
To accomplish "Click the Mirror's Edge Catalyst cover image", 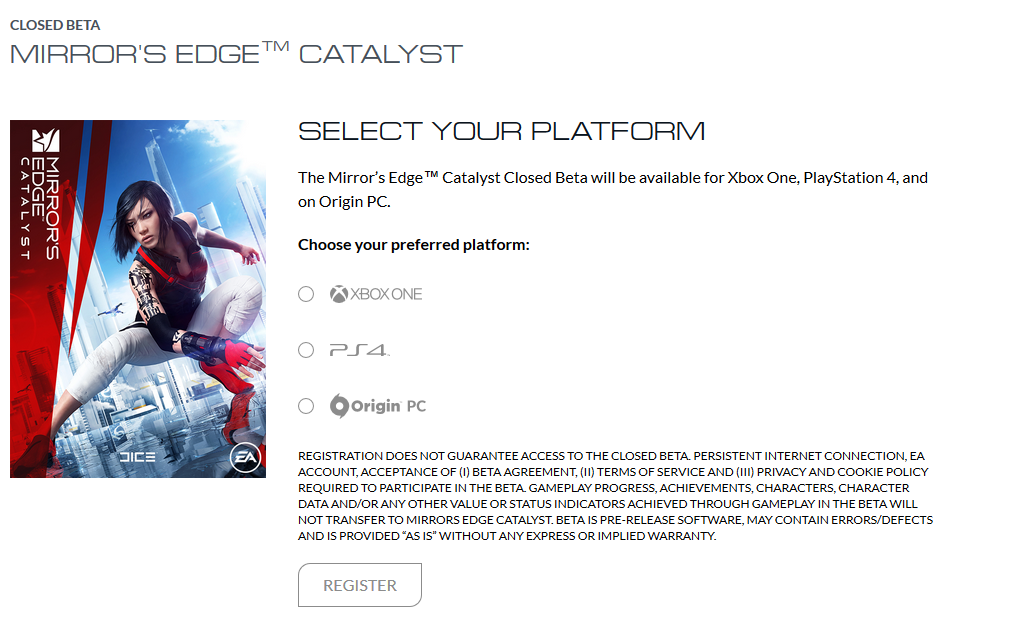I will tap(138, 299).
